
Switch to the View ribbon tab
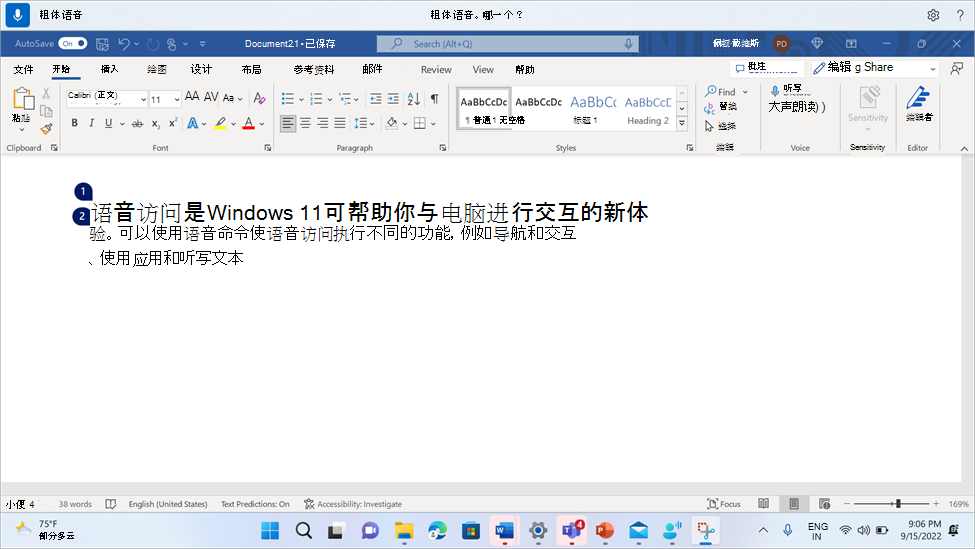483,70
